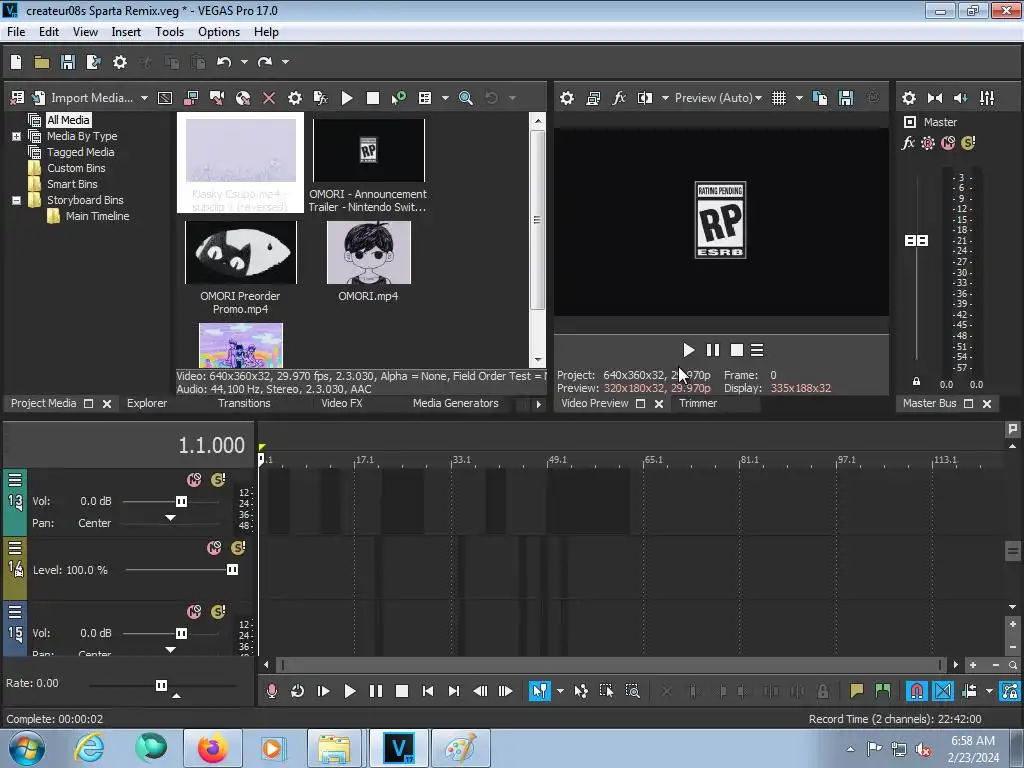This screenshot has width=1024, height=768.
Task: Click the Downmix Output icon in Master Bus
Action: coord(935,98)
